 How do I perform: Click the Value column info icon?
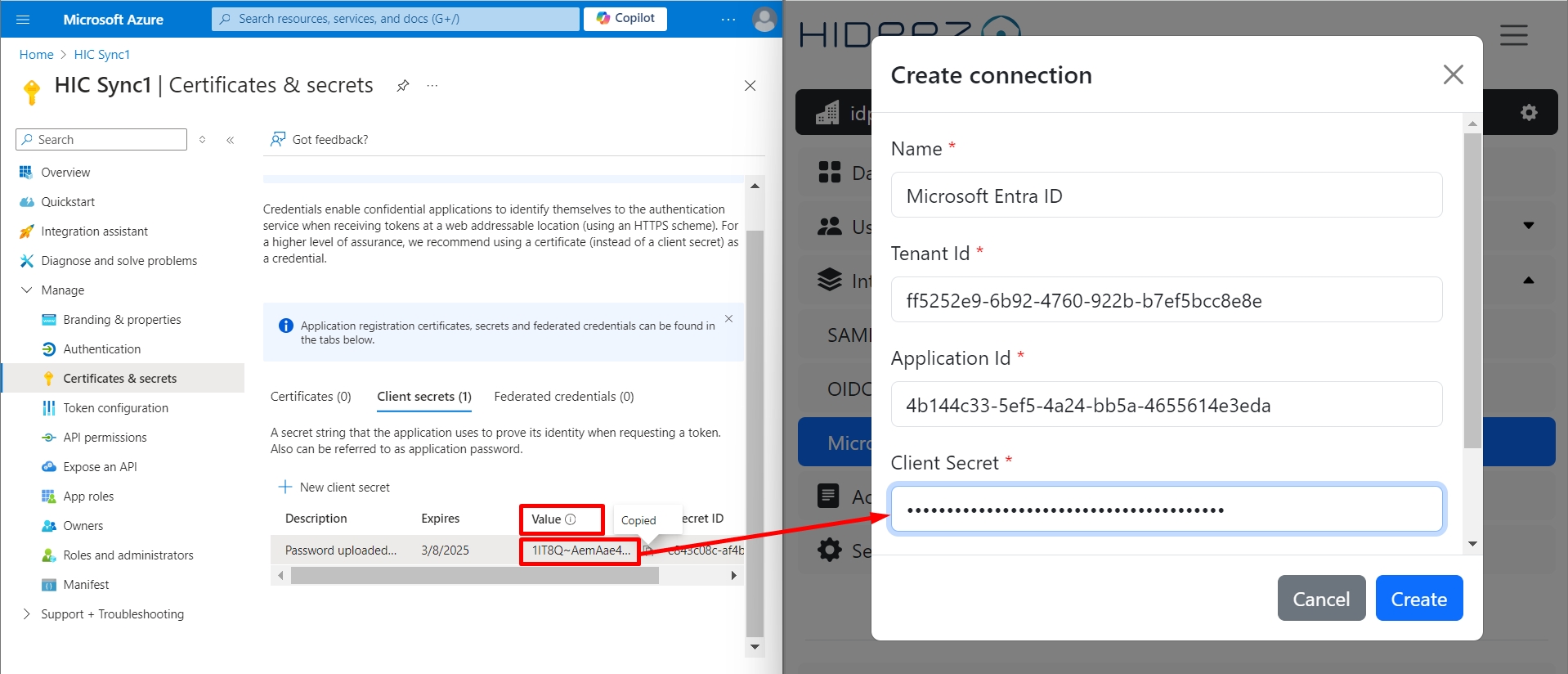tap(571, 519)
